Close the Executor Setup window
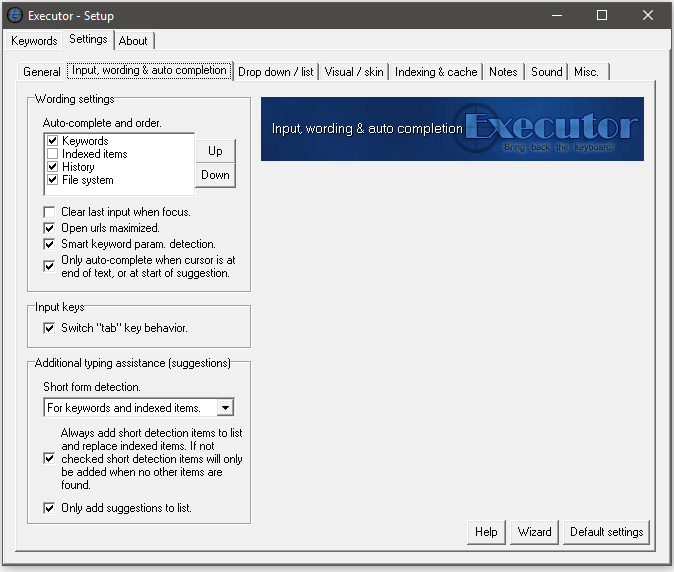Screen dimensions: 674x572 tap(648, 15)
